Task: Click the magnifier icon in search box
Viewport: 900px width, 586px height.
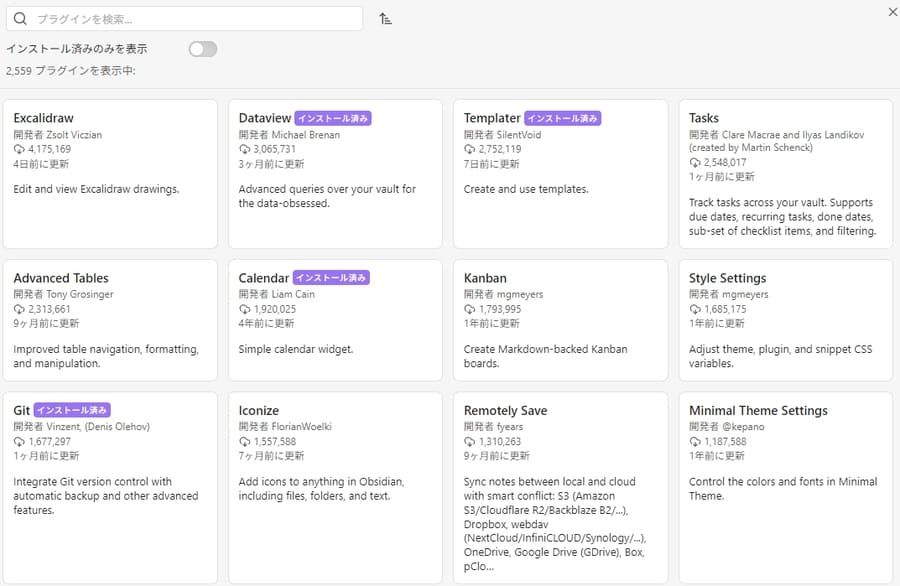Action: coord(20,18)
